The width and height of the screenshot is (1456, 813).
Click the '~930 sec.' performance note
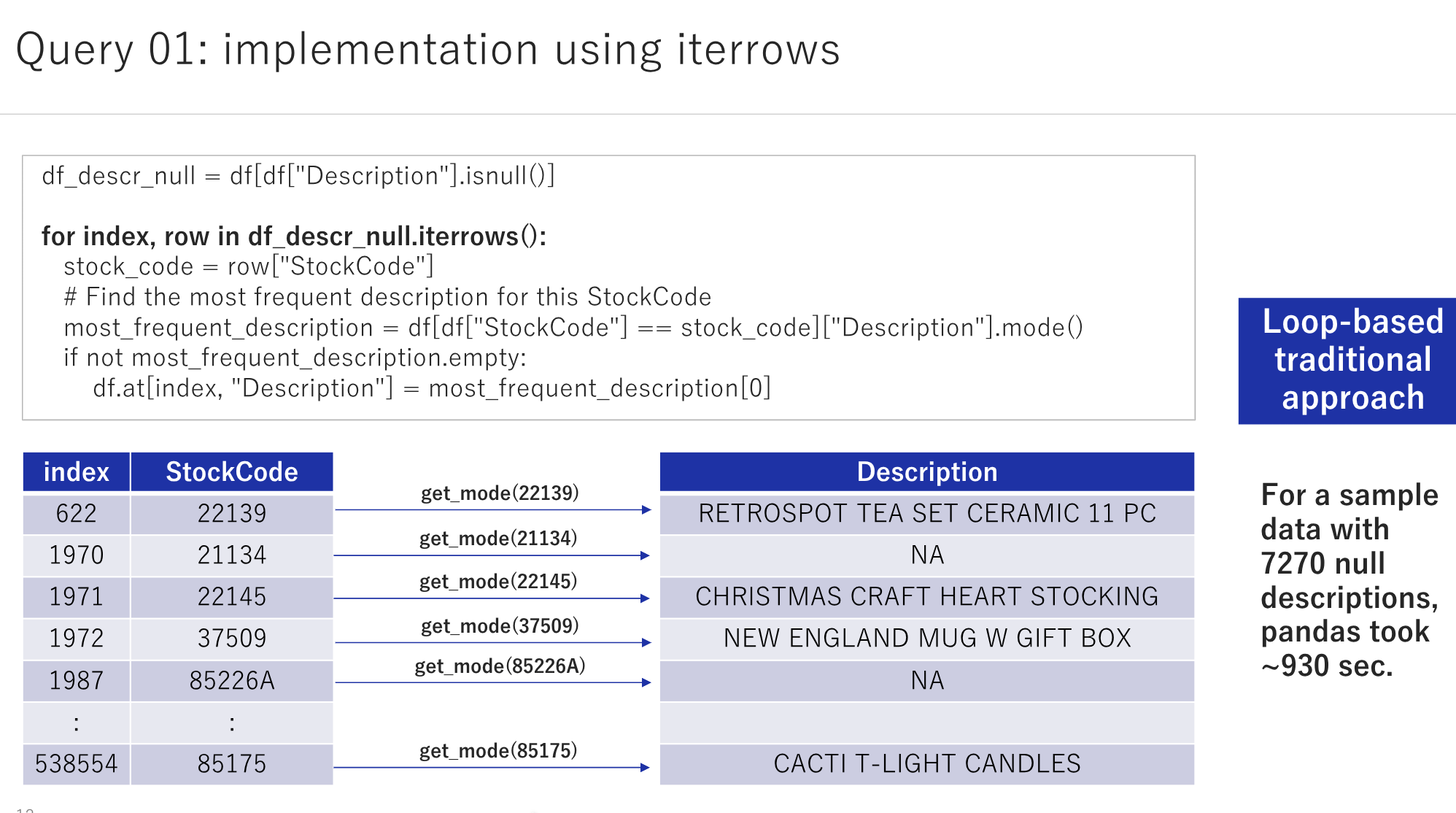pos(1326,666)
